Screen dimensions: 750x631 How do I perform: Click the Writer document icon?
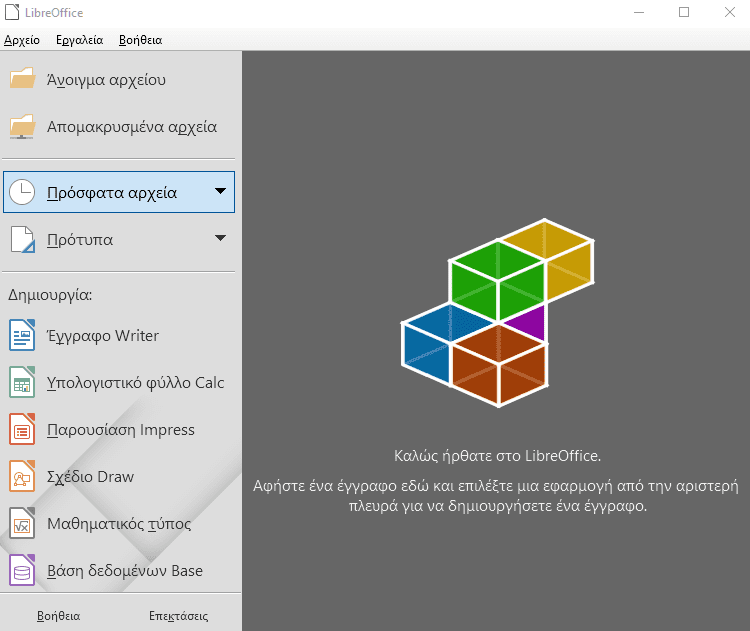pos(22,335)
